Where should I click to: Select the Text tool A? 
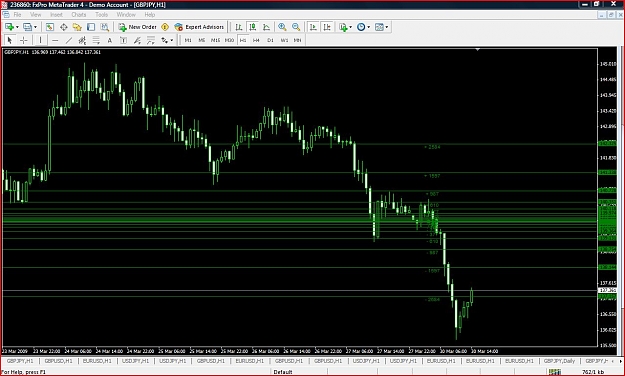(x=110, y=40)
